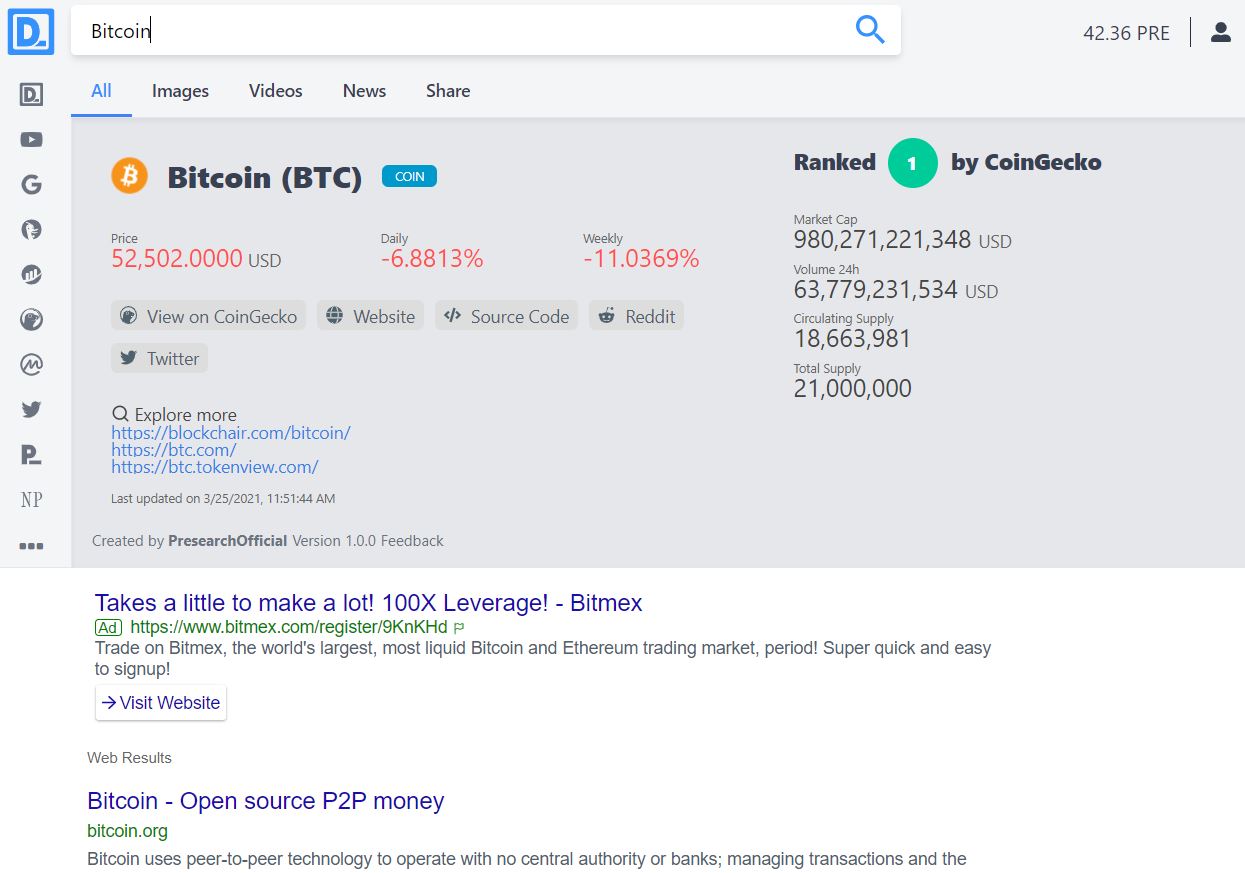Select the NP provider in sidebar
Image resolution: width=1245 pixels, height=873 pixels.
tap(32, 499)
